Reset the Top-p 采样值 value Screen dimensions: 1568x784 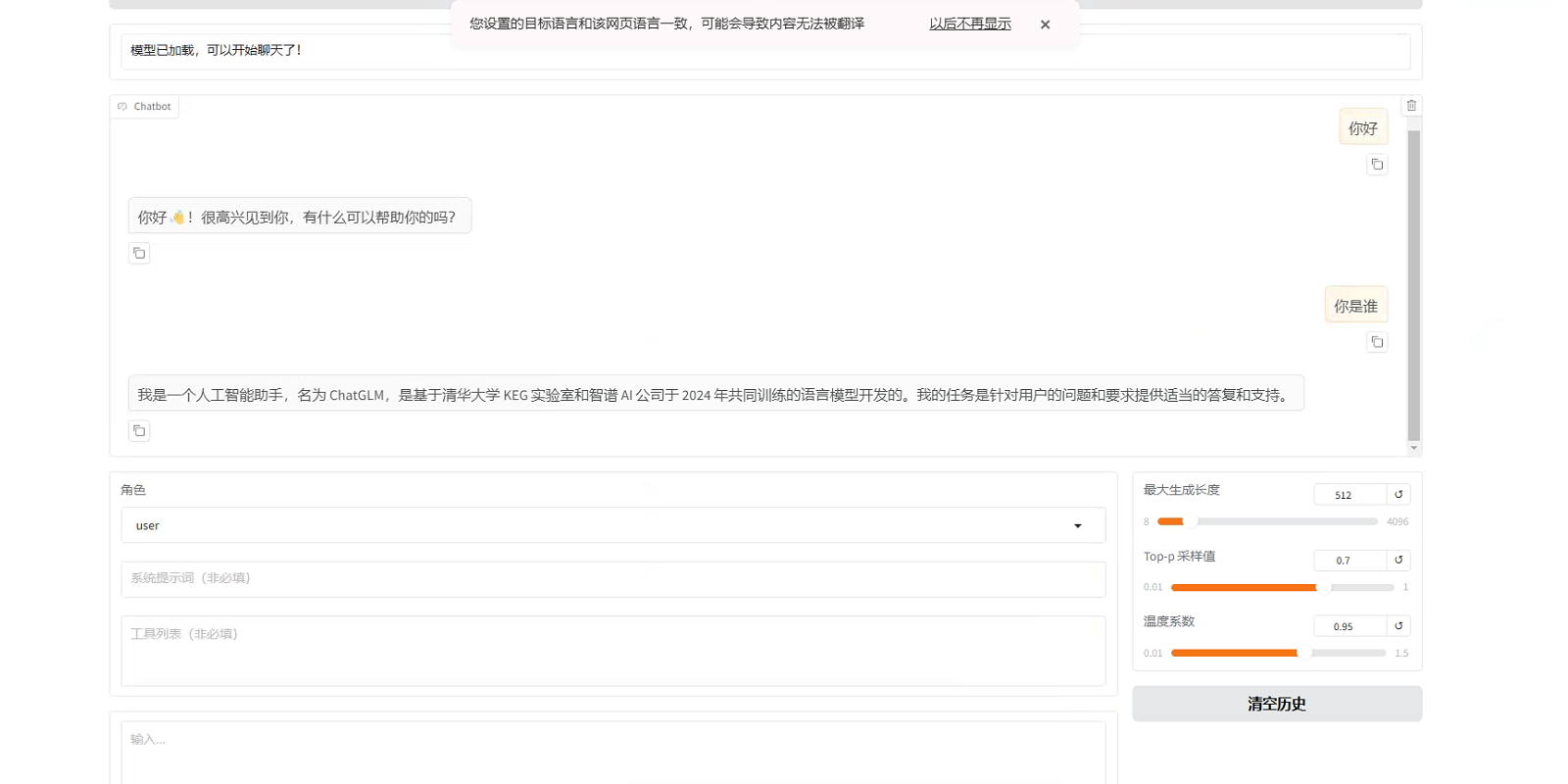click(x=1398, y=561)
